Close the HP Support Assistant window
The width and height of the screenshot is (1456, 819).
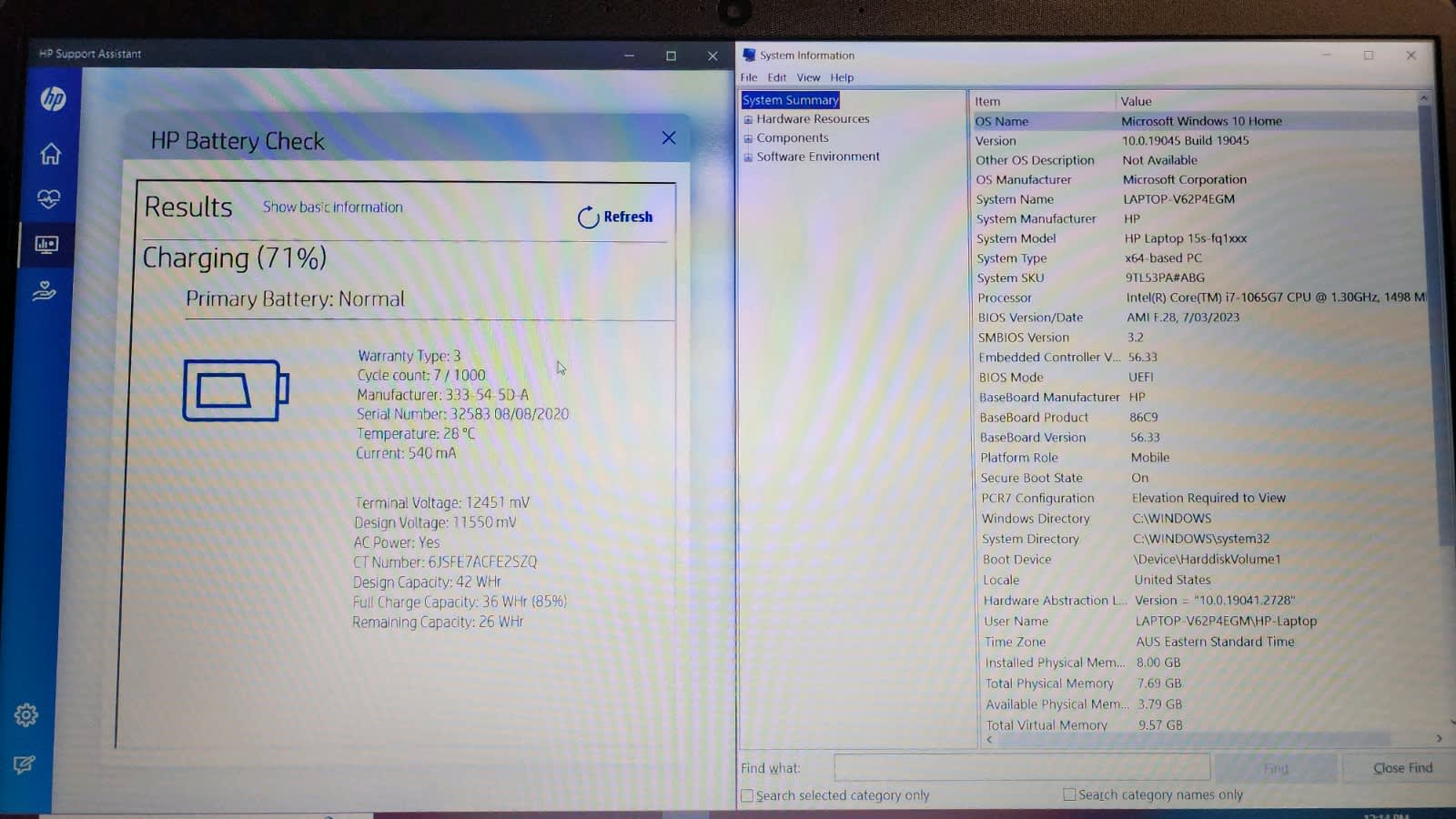click(713, 56)
